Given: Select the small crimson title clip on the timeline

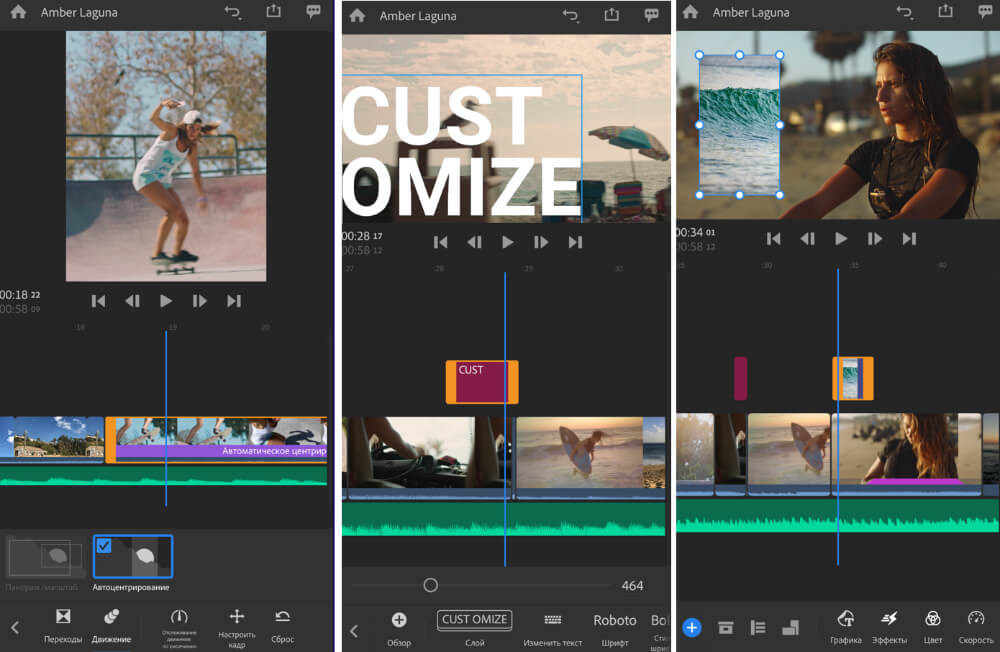Looking at the screenshot, I should click(x=740, y=378).
